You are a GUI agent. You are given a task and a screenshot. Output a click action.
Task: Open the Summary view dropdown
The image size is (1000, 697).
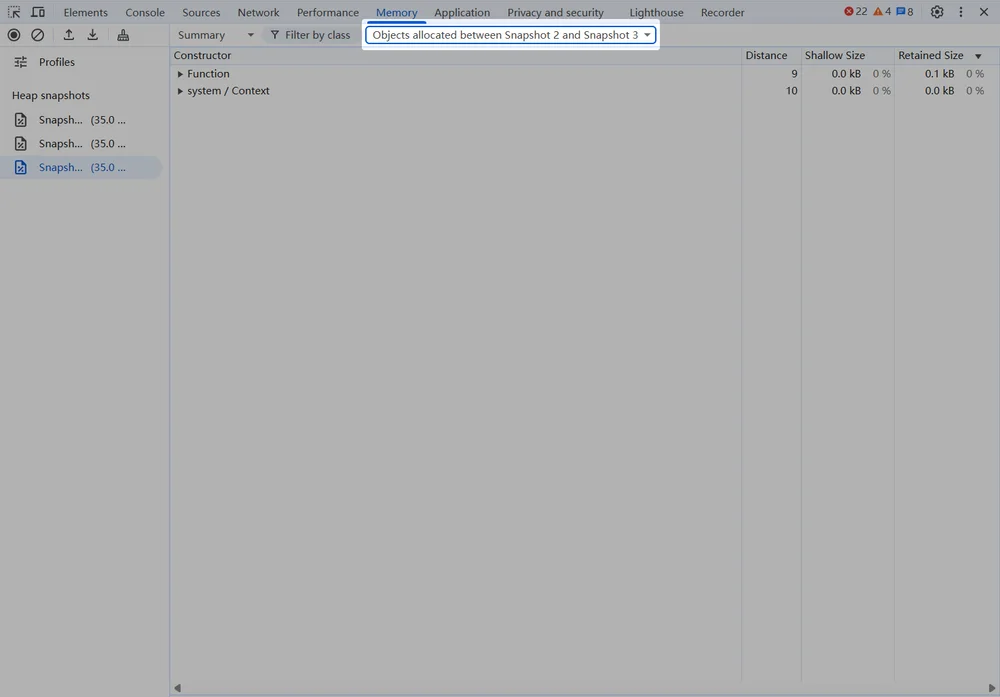point(216,35)
